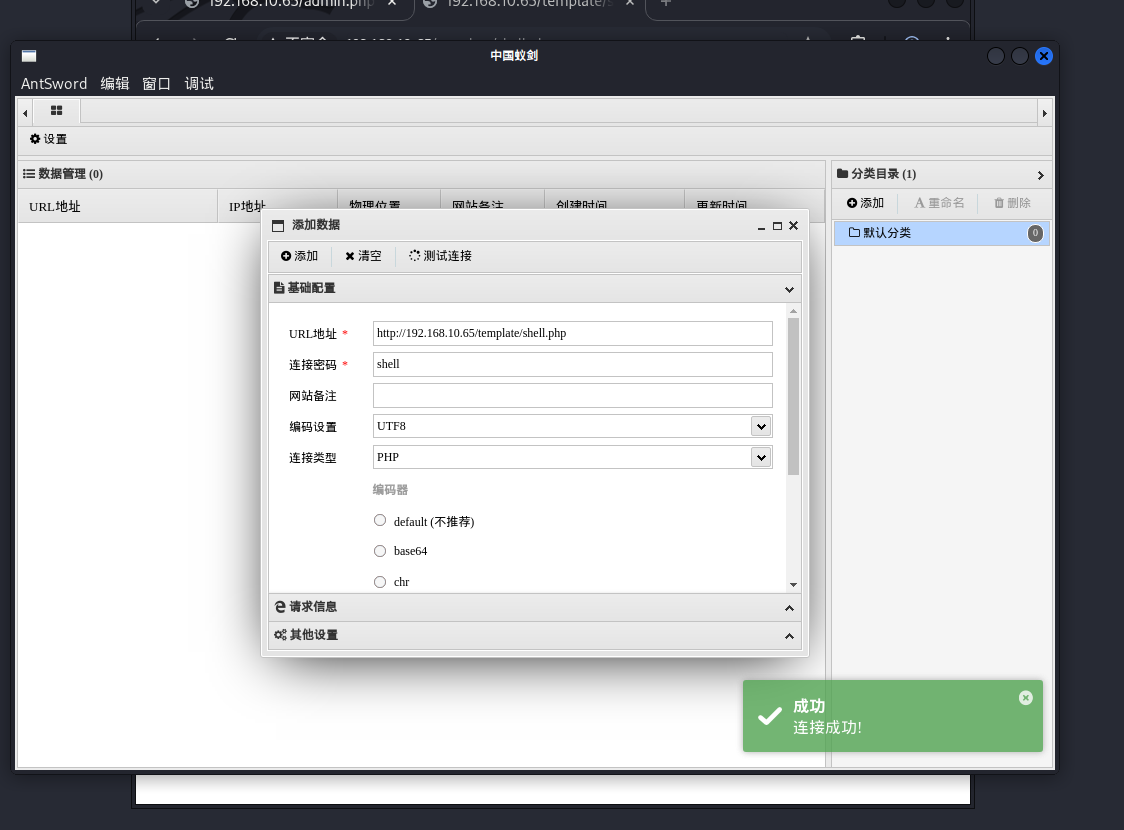The image size is (1124, 830).
Task: Click the 连接密码 input field
Action: [x=573, y=364]
